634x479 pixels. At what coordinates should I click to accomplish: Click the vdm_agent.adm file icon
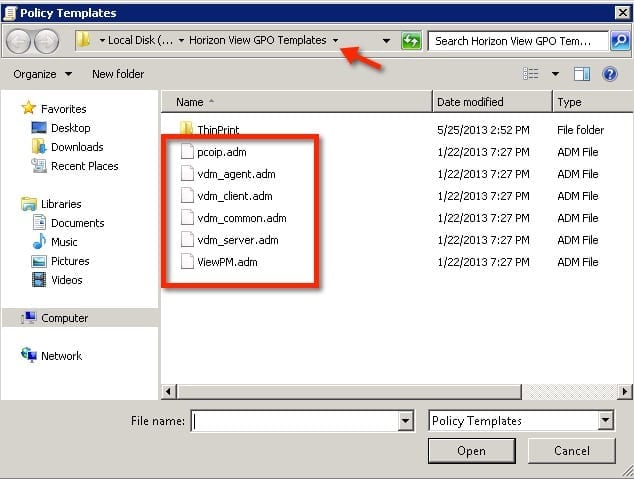click(x=187, y=173)
